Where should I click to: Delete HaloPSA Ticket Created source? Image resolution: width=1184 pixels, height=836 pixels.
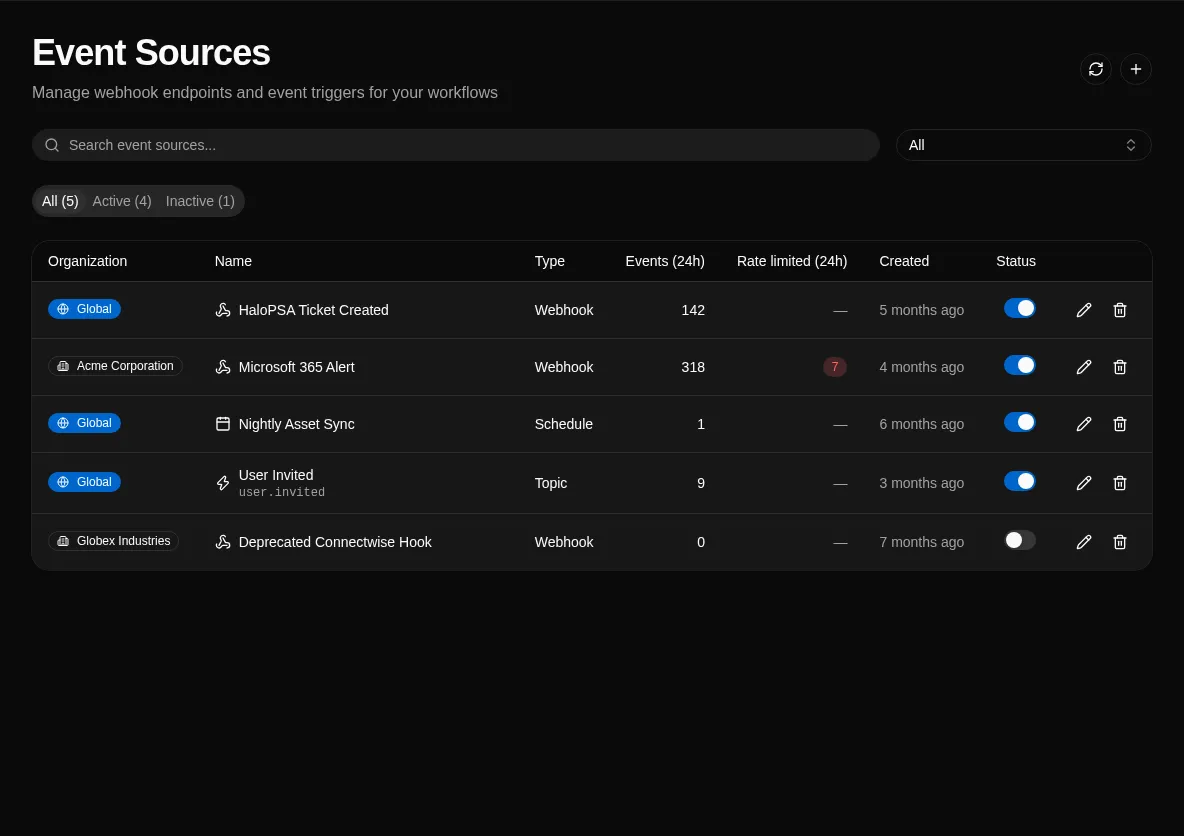click(1120, 310)
